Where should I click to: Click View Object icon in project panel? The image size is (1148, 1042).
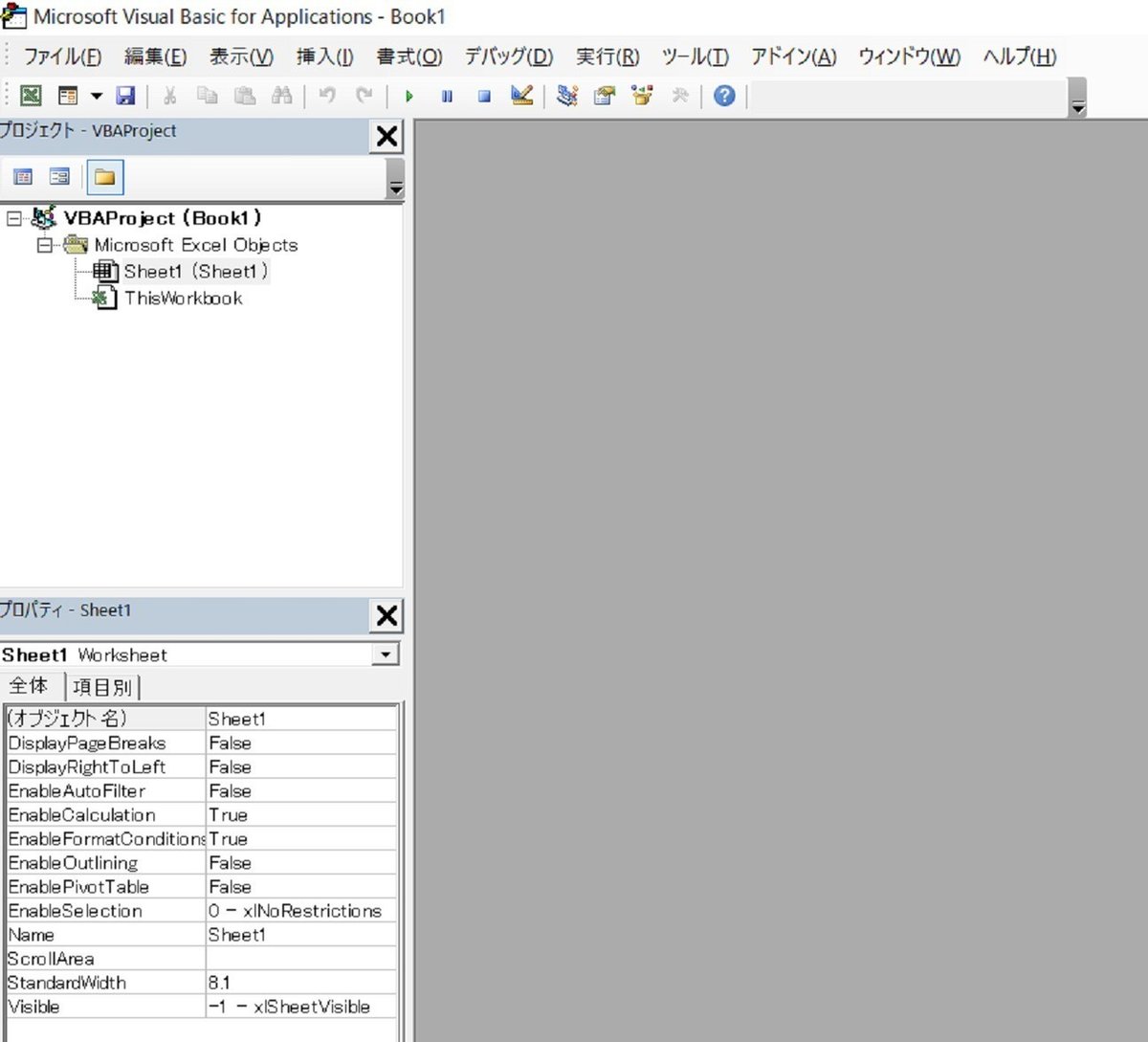(59, 177)
